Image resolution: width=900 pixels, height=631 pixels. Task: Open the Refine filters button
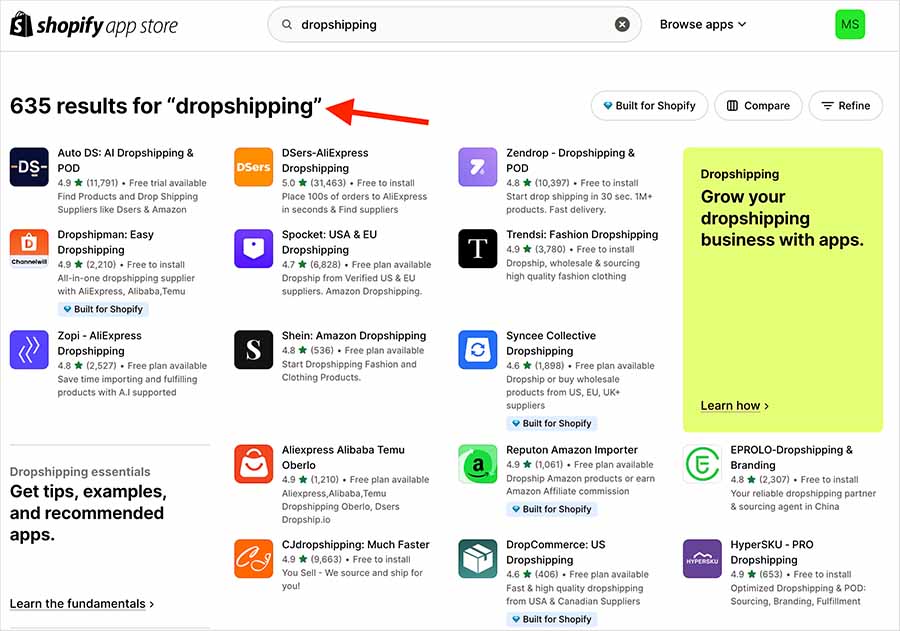tap(845, 106)
